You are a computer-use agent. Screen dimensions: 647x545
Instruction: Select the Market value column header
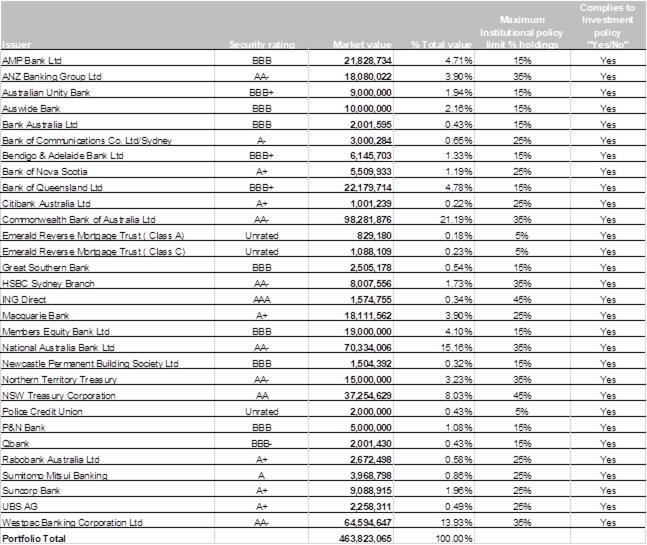point(362,45)
